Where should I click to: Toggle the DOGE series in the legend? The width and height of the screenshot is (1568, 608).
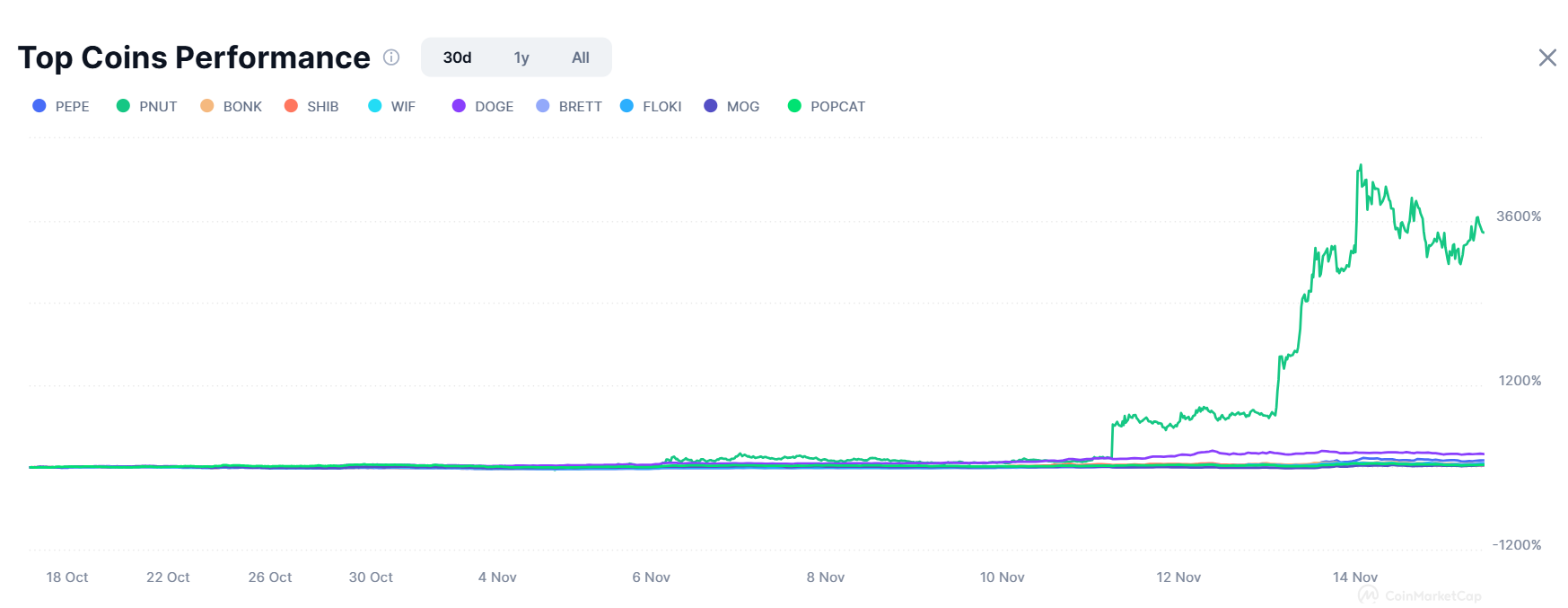coord(483,106)
